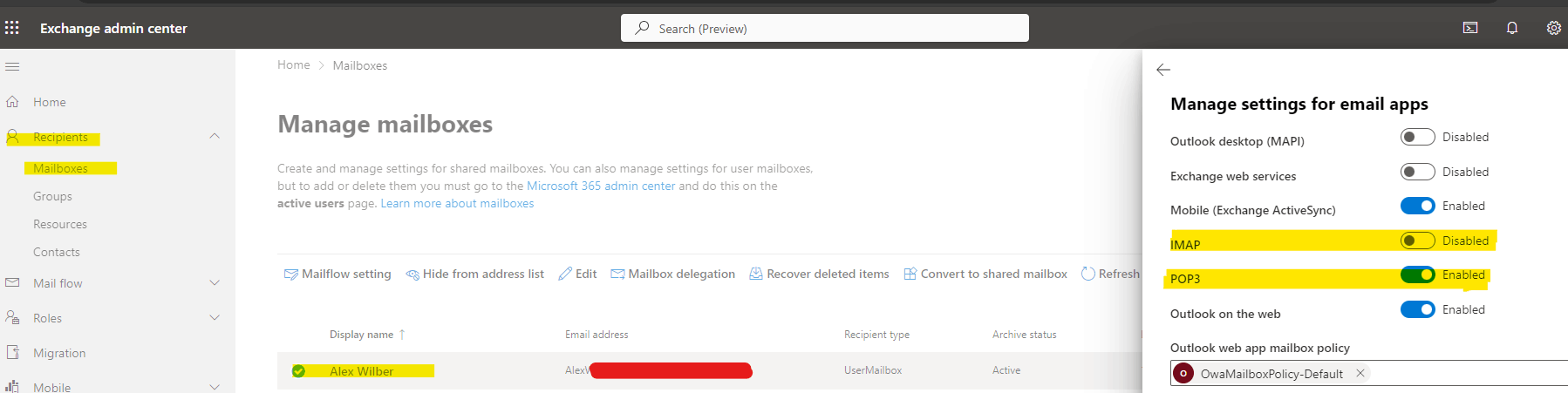
Task: Expand the Mail flow chevron
Action: tap(215, 283)
